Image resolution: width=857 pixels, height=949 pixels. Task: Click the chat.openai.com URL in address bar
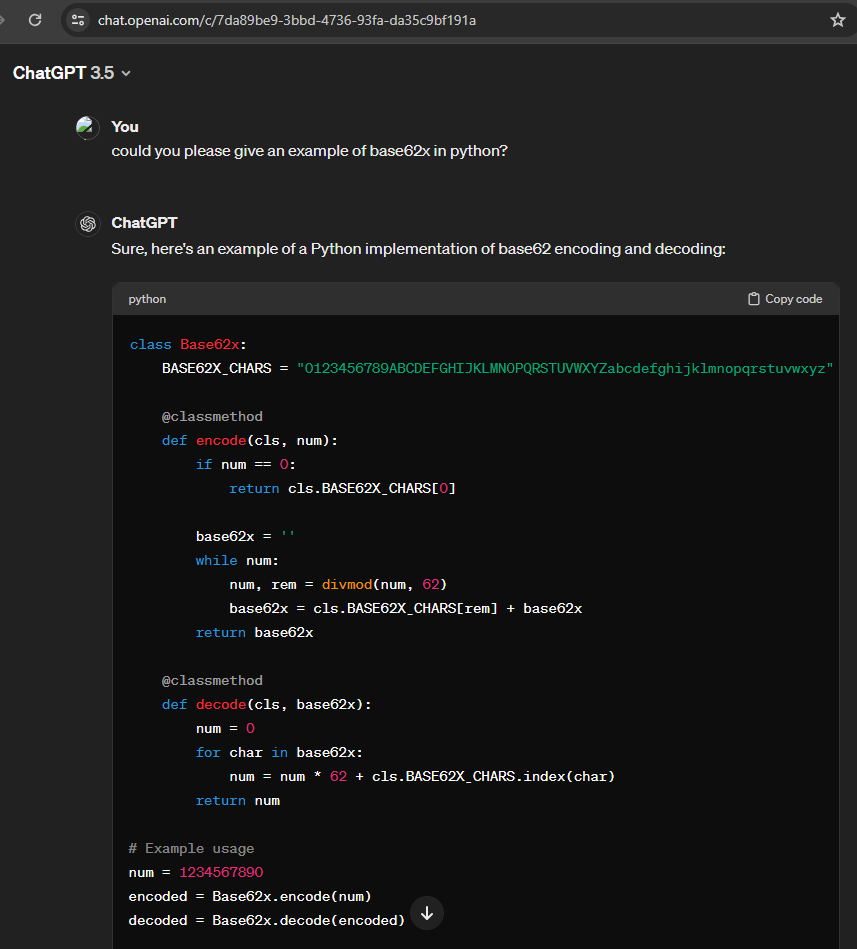coord(286,20)
